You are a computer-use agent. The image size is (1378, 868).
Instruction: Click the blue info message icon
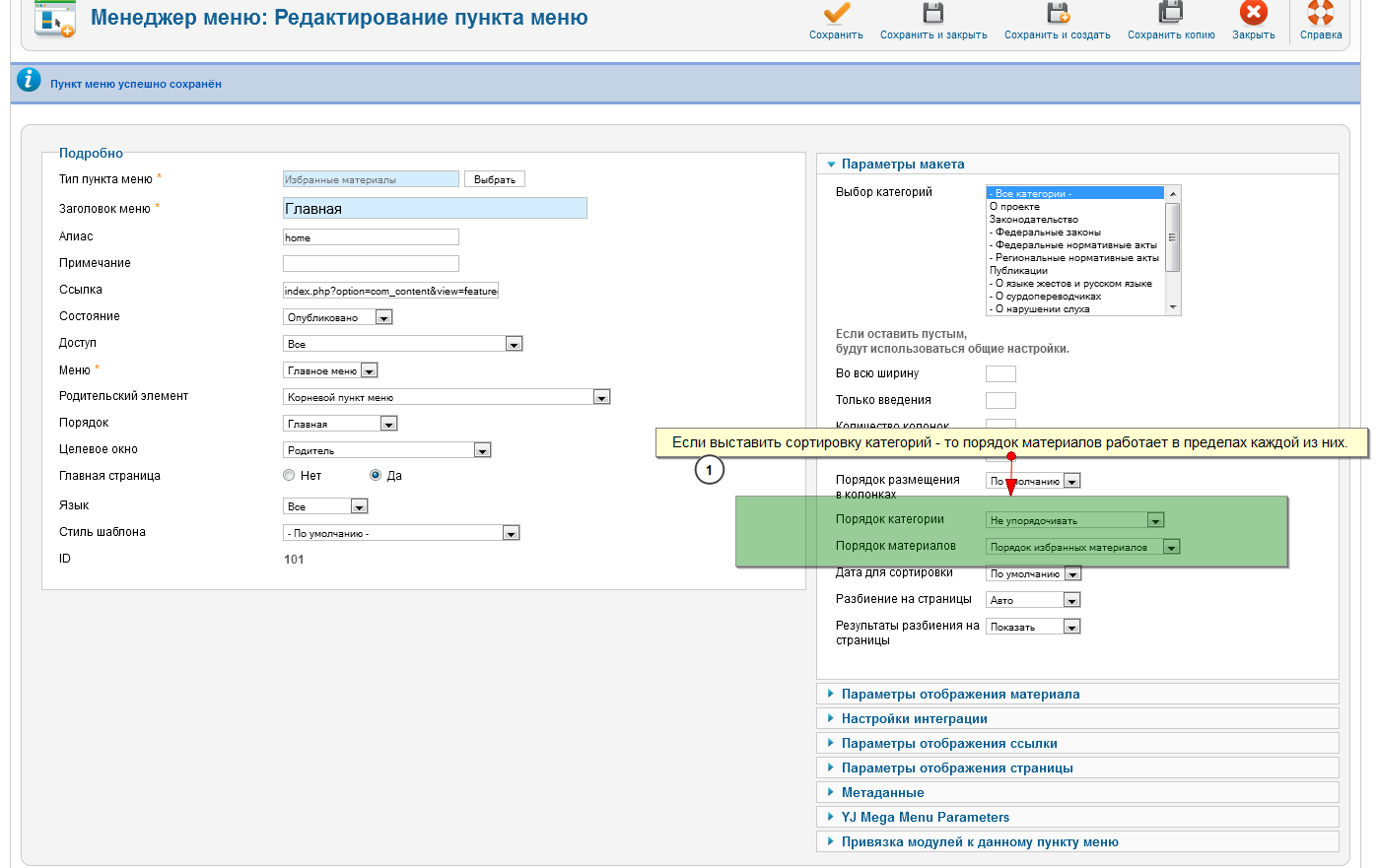click(30, 83)
